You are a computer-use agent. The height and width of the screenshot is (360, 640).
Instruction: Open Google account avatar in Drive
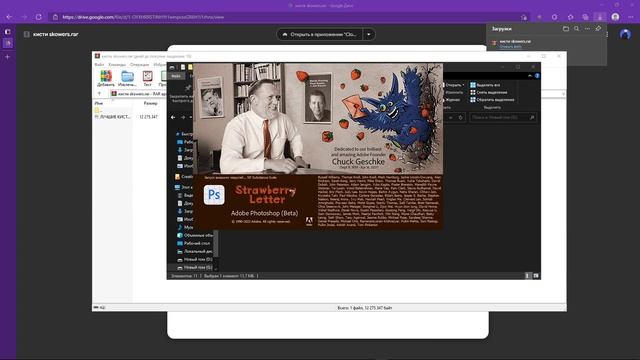pyautogui.click(x=625, y=34)
